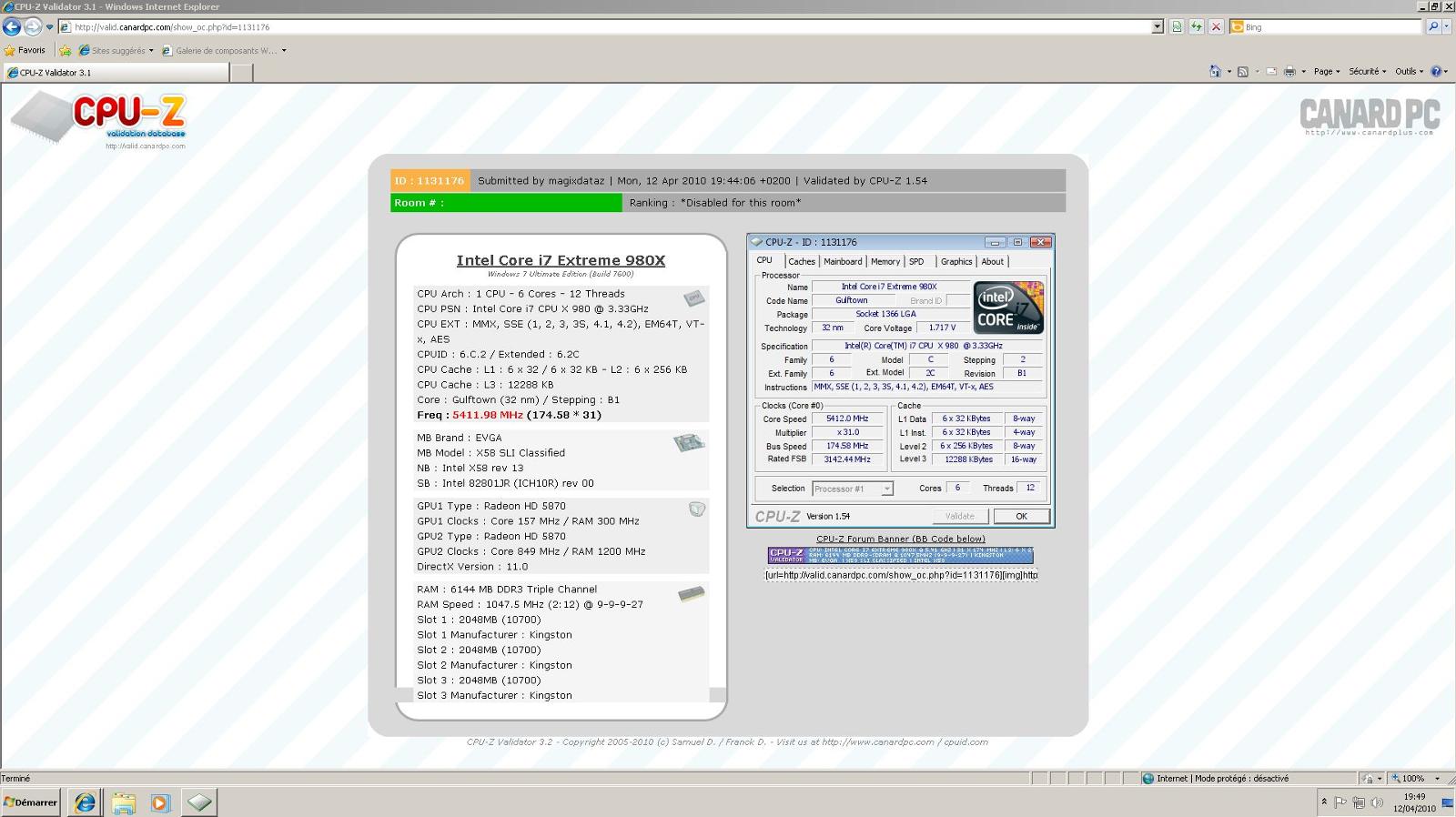Open the Processor #1 selection dropdown
Image resolution: width=1456 pixels, height=817 pixels.
[853, 489]
